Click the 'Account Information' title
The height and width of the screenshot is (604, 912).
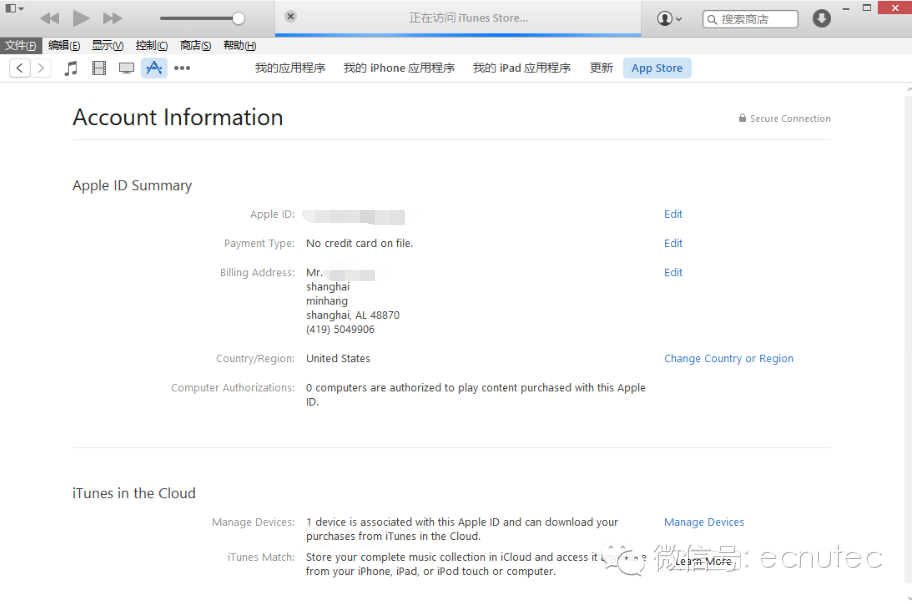coord(178,118)
